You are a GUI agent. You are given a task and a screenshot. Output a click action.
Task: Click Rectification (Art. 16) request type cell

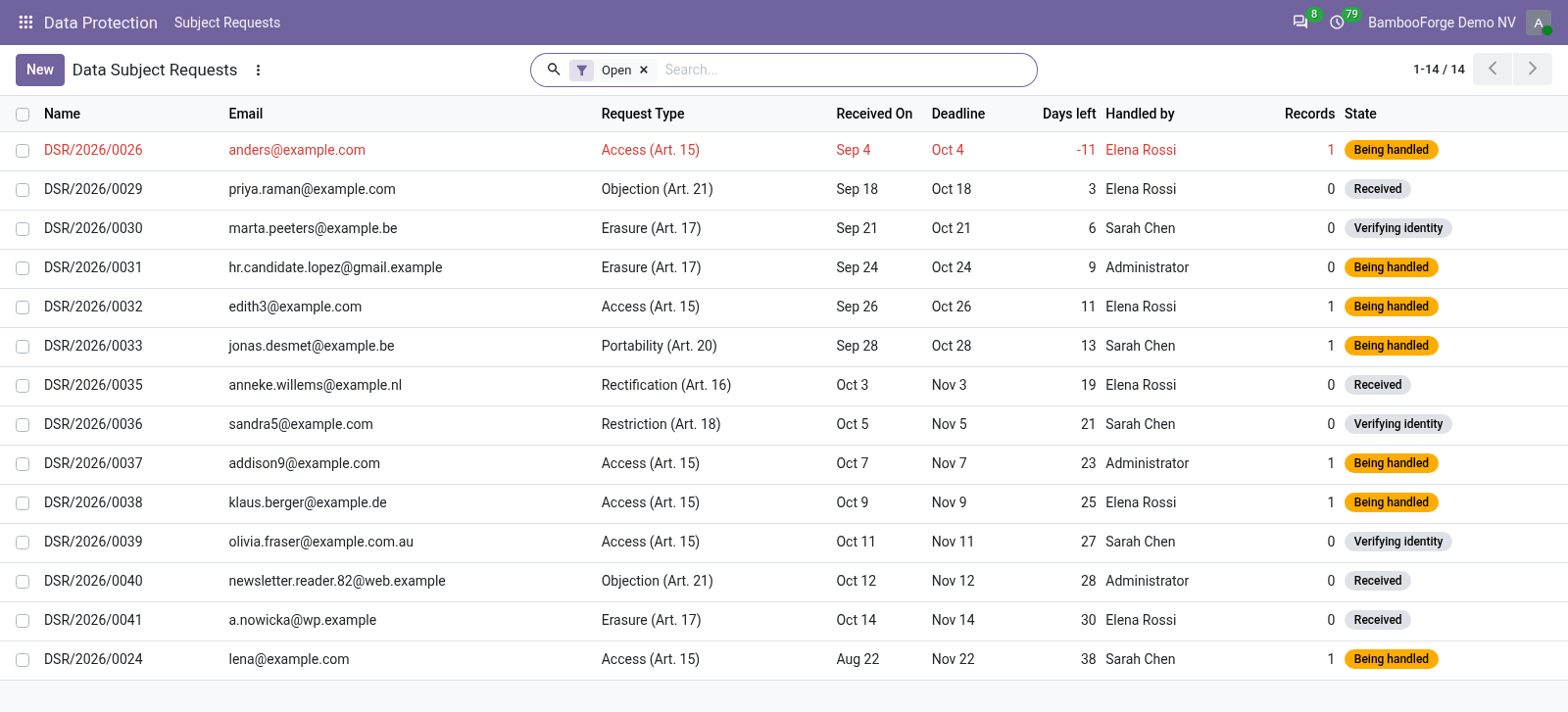click(666, 385)
